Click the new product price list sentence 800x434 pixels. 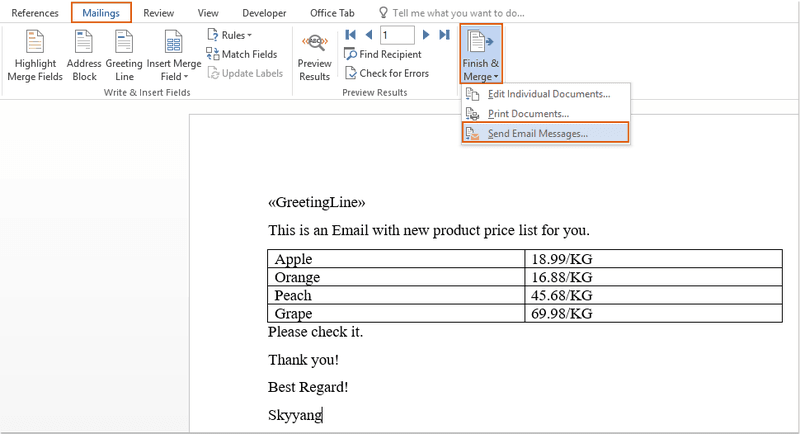[429, 231]
